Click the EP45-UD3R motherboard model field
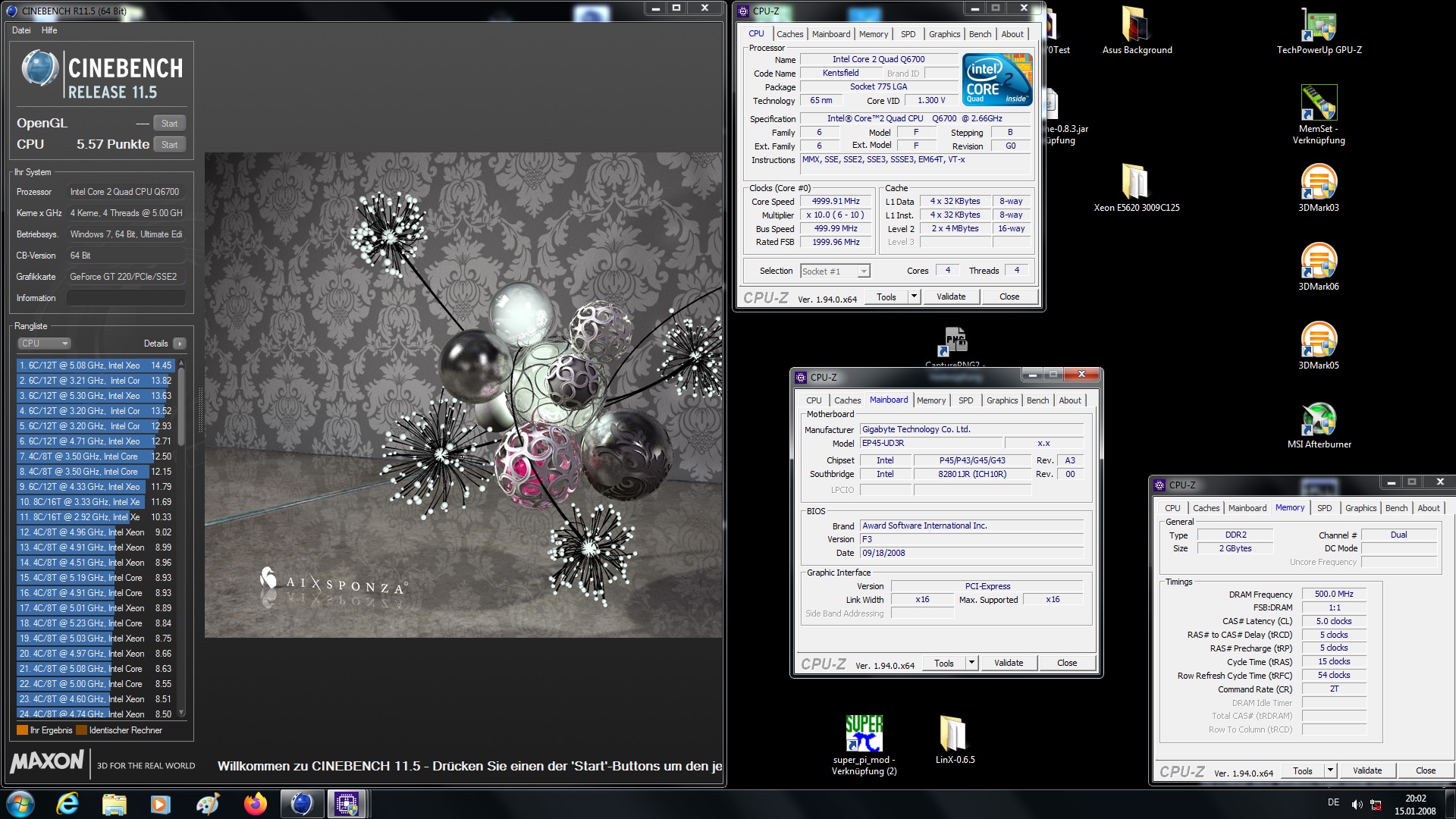The image size is (1456, 819). (x=931, y=444)
